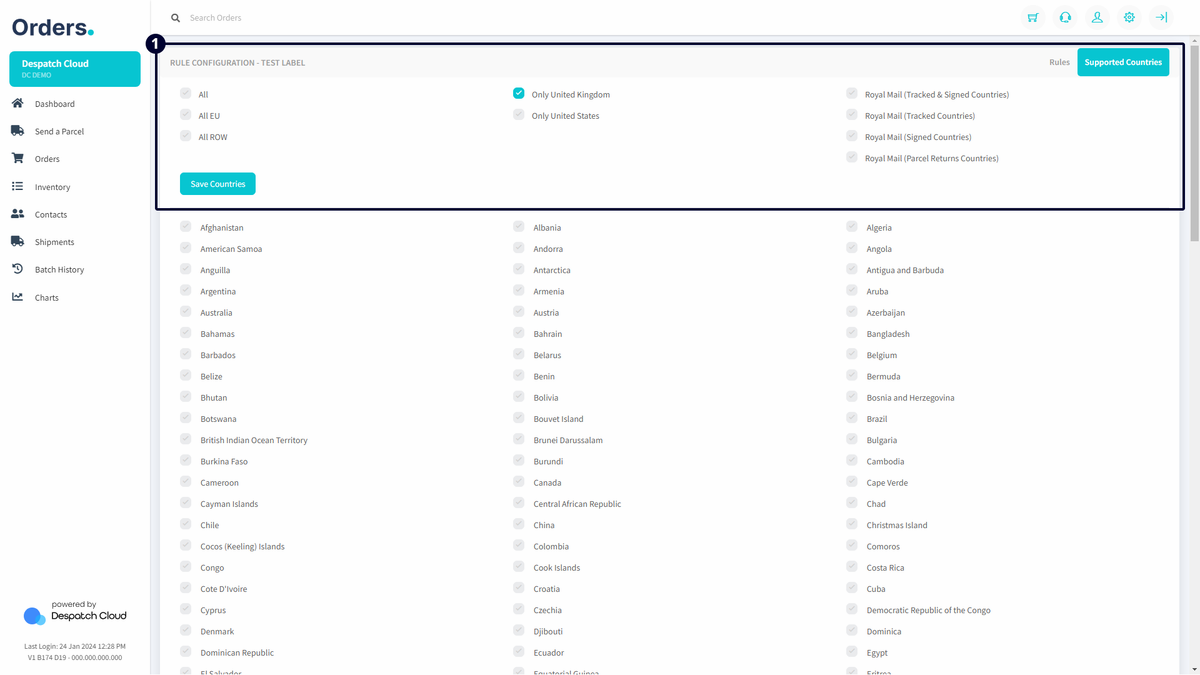
Task: Open the user account profile icon
Action: click(x=1097, y=17)
